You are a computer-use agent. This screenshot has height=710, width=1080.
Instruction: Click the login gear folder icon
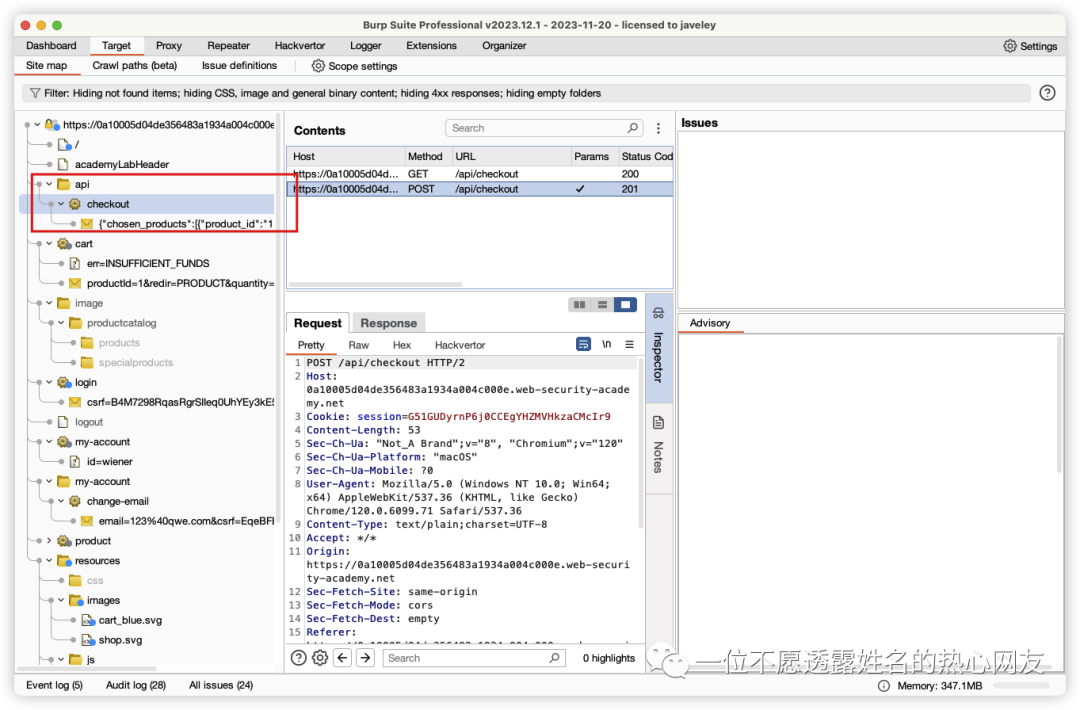64,382
